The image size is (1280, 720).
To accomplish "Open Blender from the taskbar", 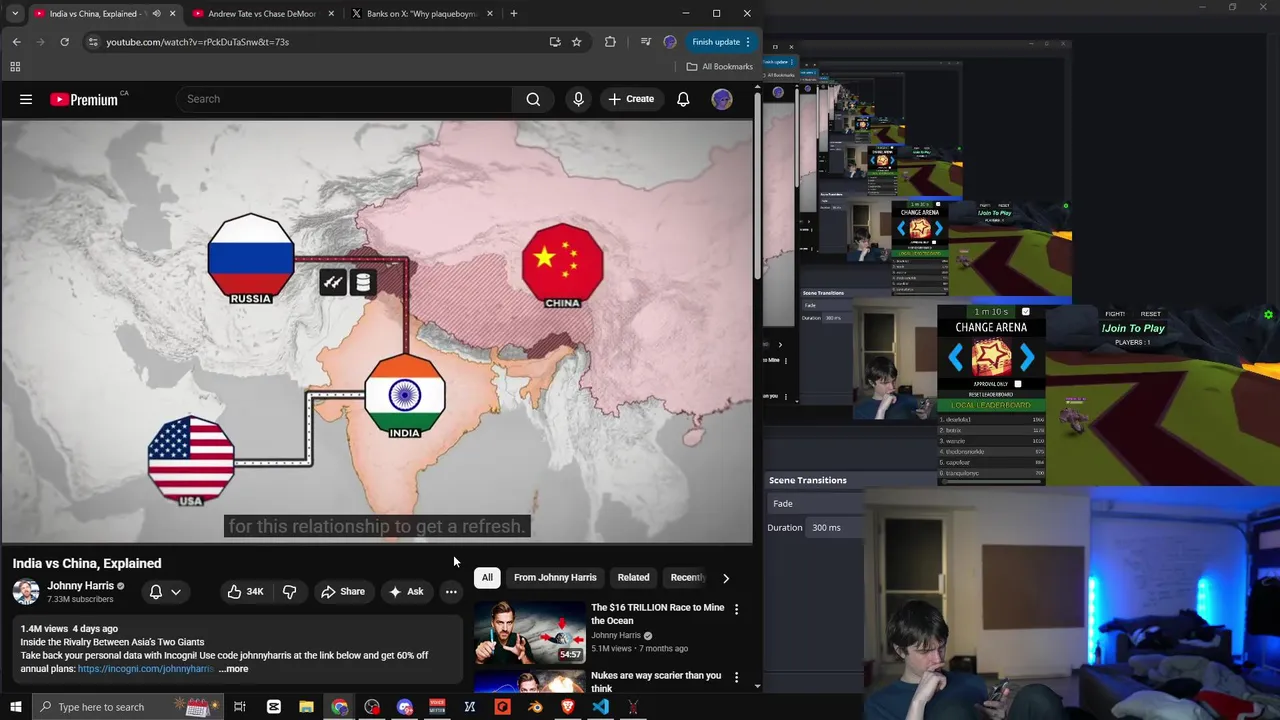I will (535, 707).
